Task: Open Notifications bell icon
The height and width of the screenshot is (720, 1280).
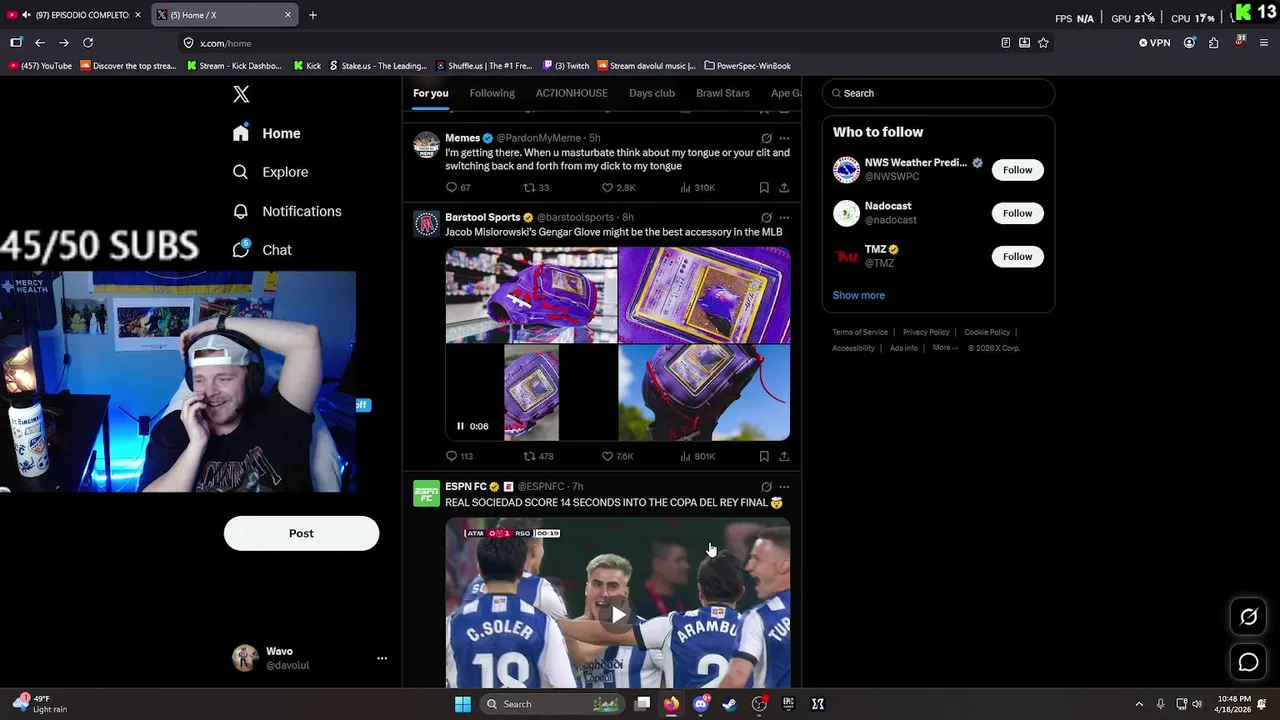Action: (240, 211)
